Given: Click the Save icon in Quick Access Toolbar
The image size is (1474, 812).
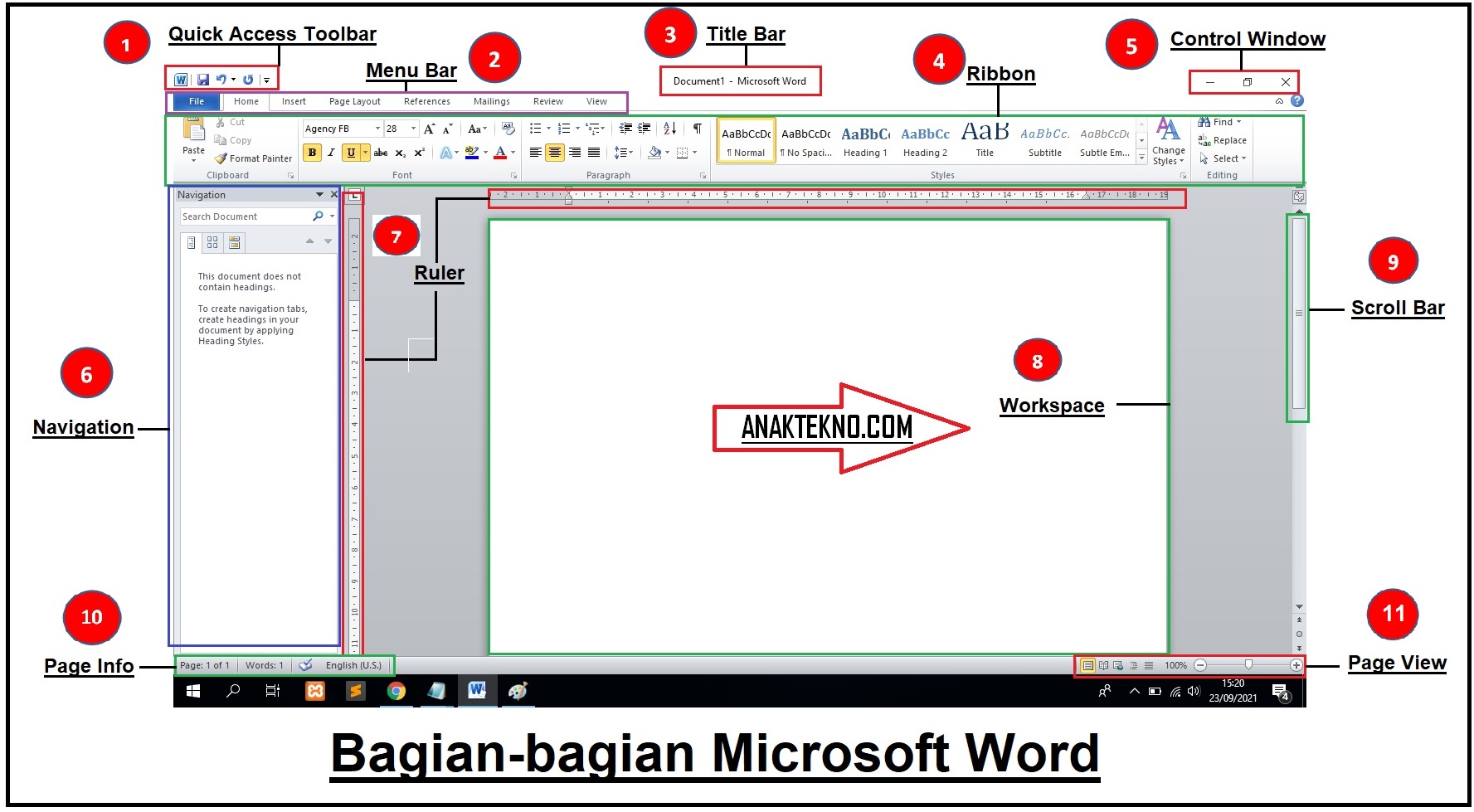Looking at the screenshot, I should [x=202, y=80].
